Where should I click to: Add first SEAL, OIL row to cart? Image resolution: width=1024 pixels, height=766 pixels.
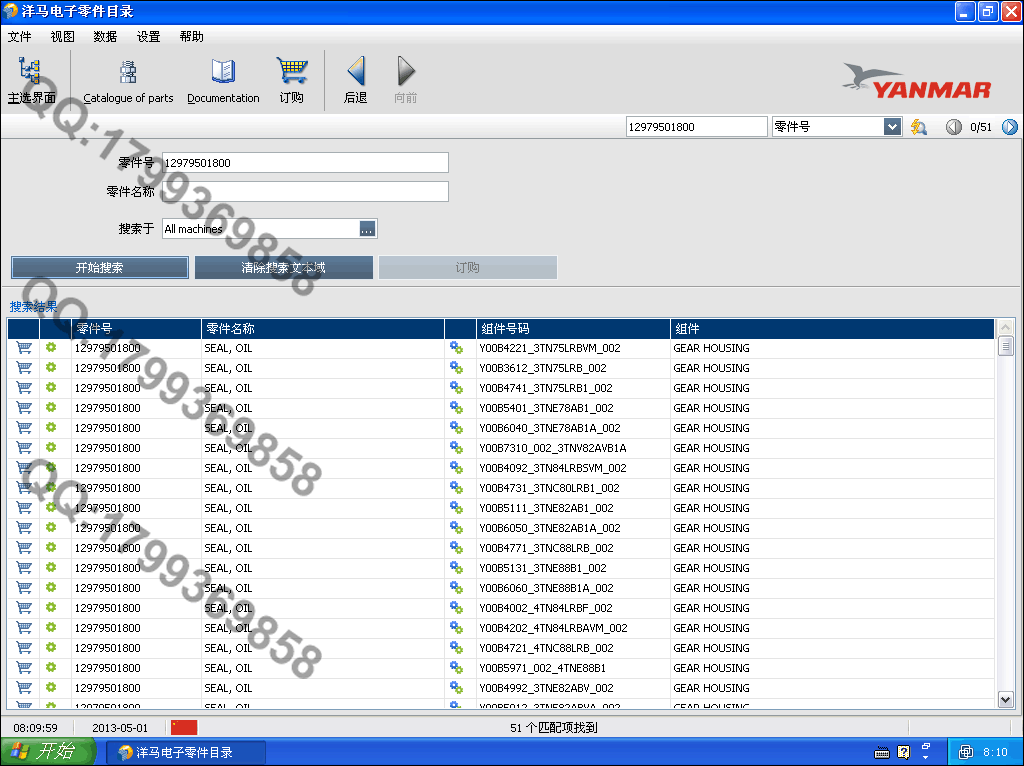tap(24, 348)
